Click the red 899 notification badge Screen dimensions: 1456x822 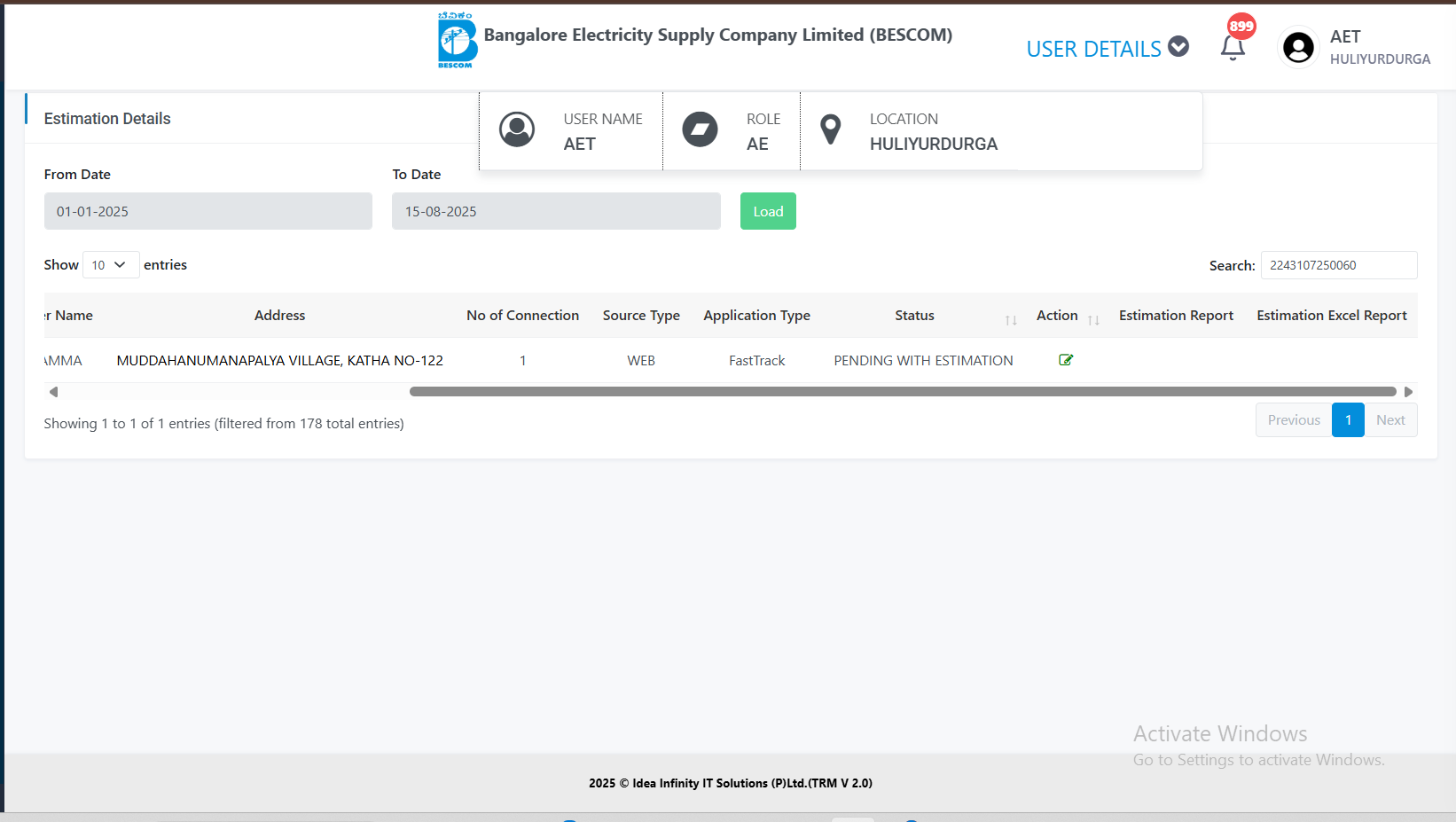point(1241,26)
